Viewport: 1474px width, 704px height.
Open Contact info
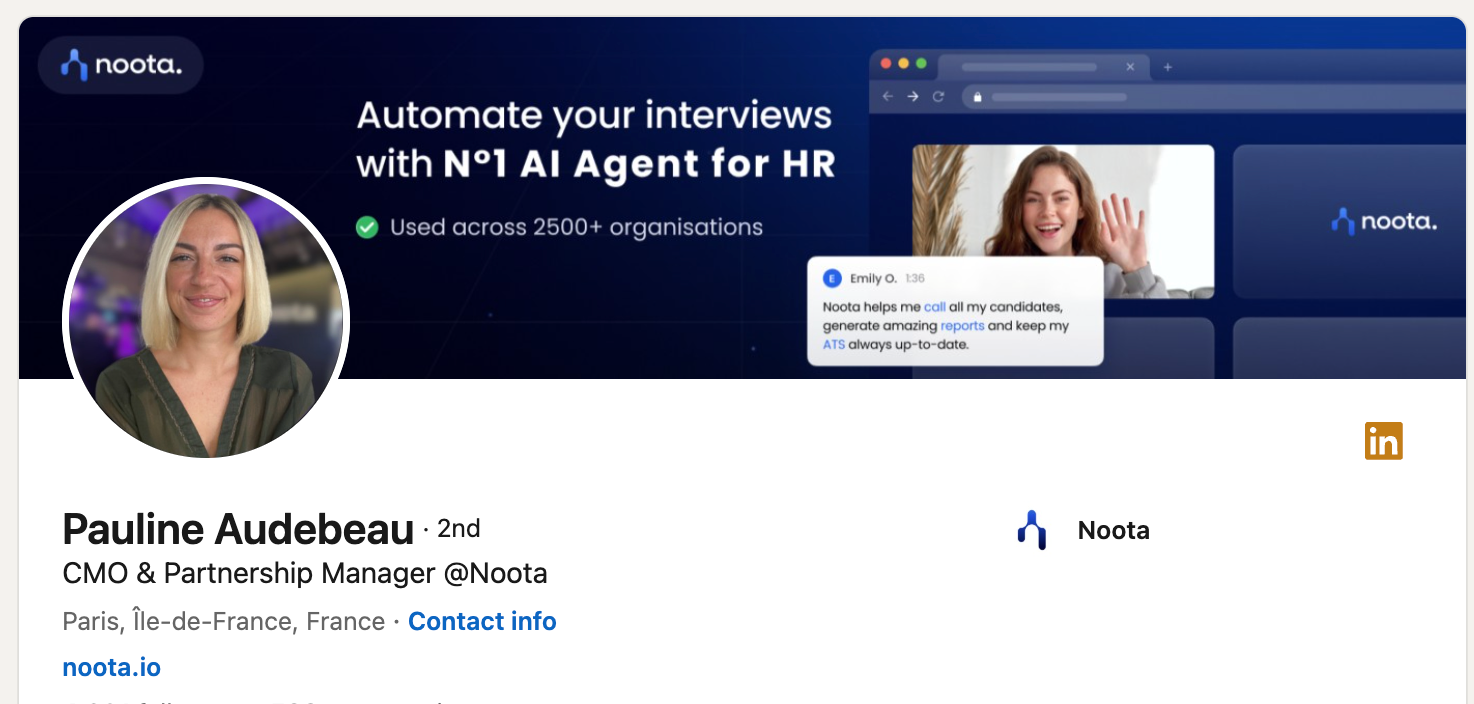(482, 621)
